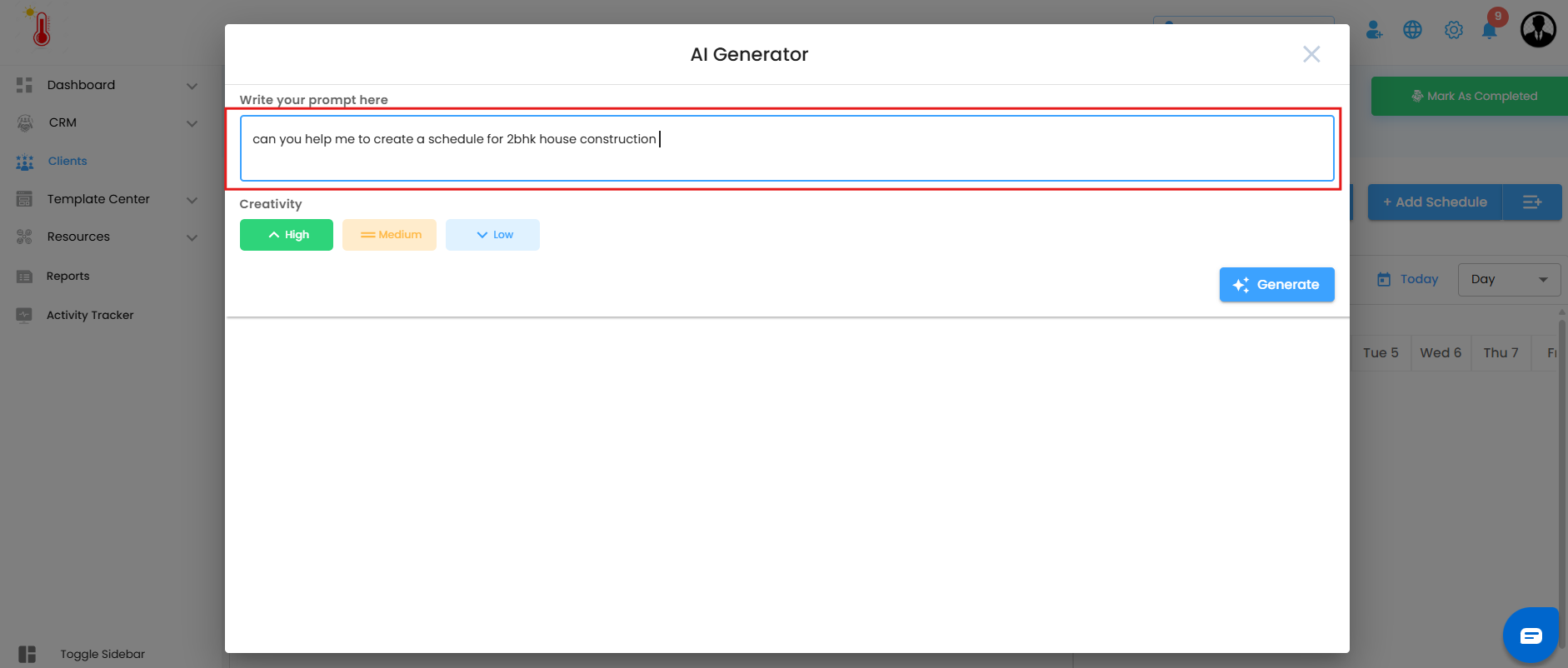
Task: Expand the Dashboard menu chevron
Action: click(x=192, y=86)
